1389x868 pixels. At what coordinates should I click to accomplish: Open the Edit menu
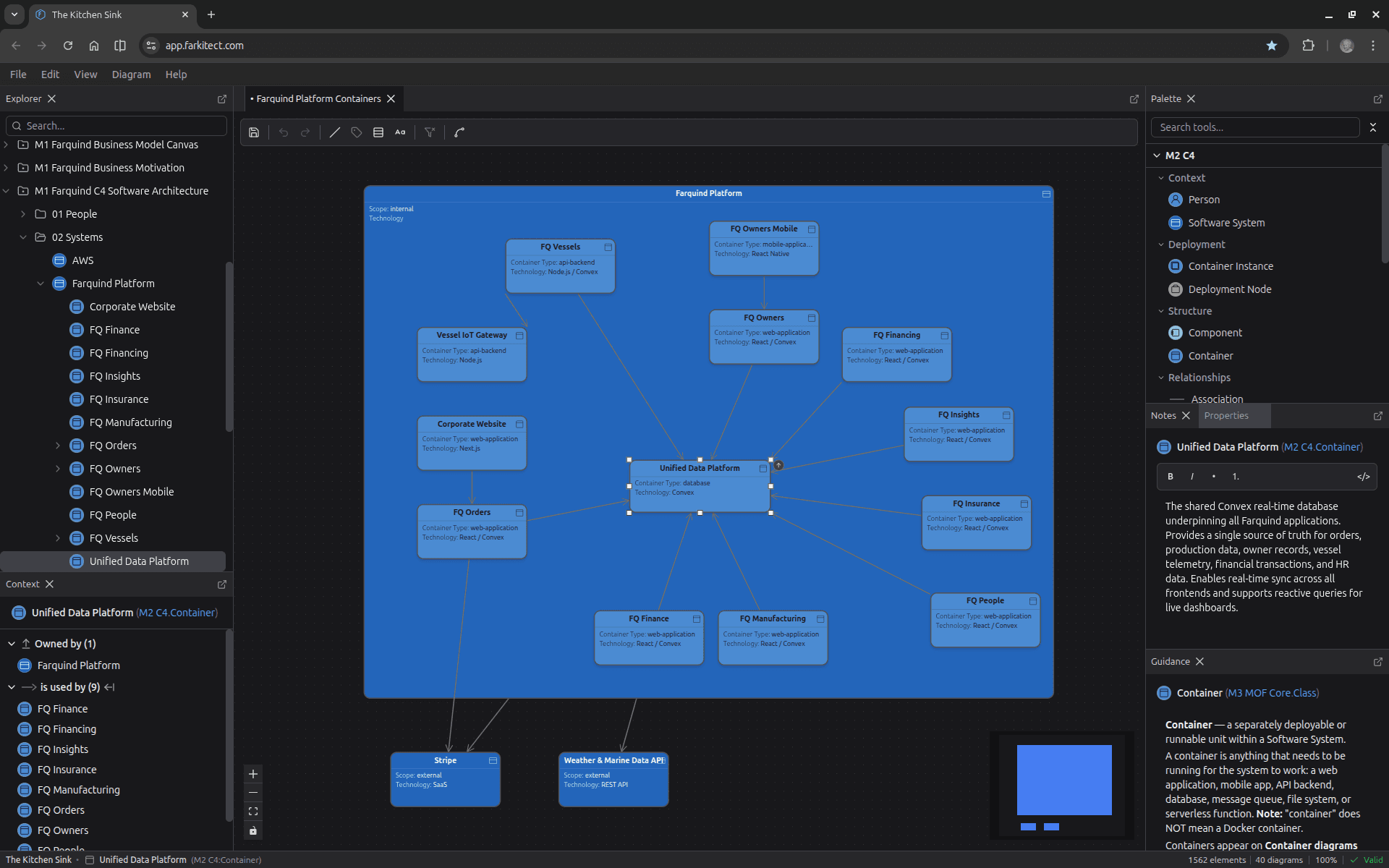[50, 75]
